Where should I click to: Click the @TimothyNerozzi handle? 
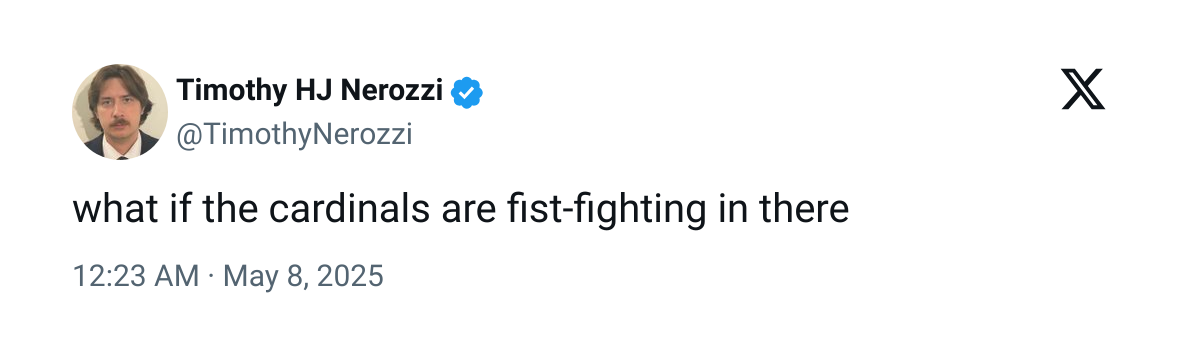tap(294, 134)
